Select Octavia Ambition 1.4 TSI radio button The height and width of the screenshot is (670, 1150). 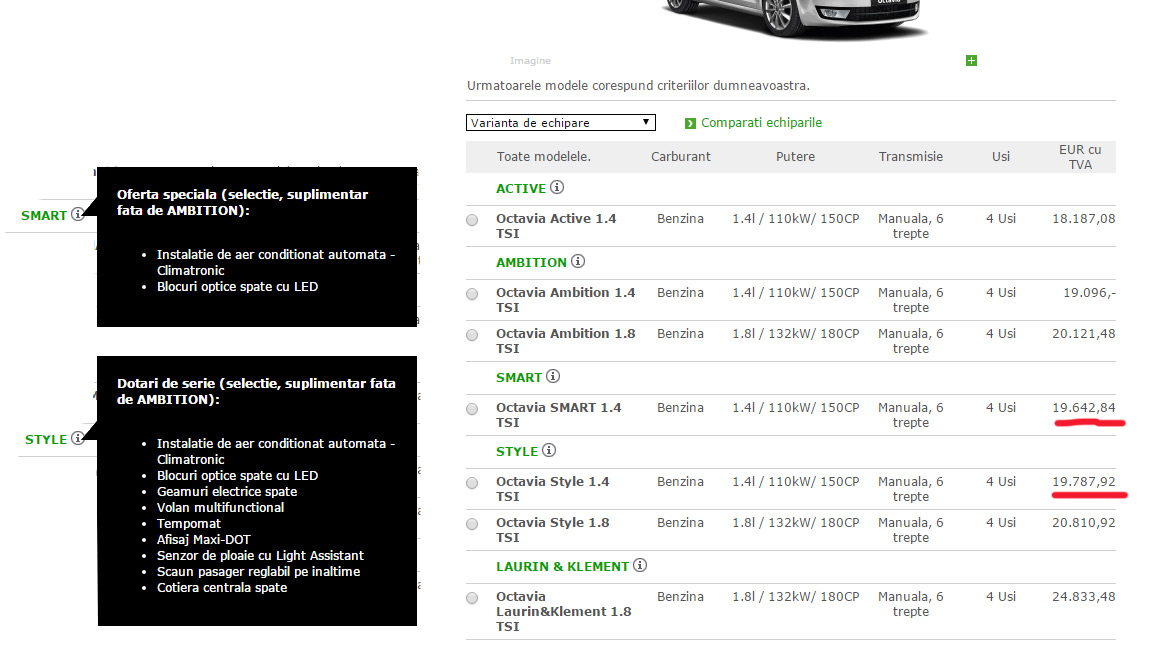(472, 294)
